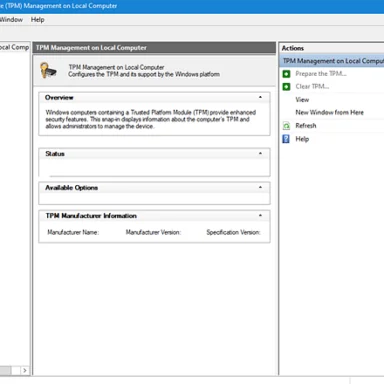The image size is (384, 384).
Task: Click the Available Options heading
Action: pos(71,188)
